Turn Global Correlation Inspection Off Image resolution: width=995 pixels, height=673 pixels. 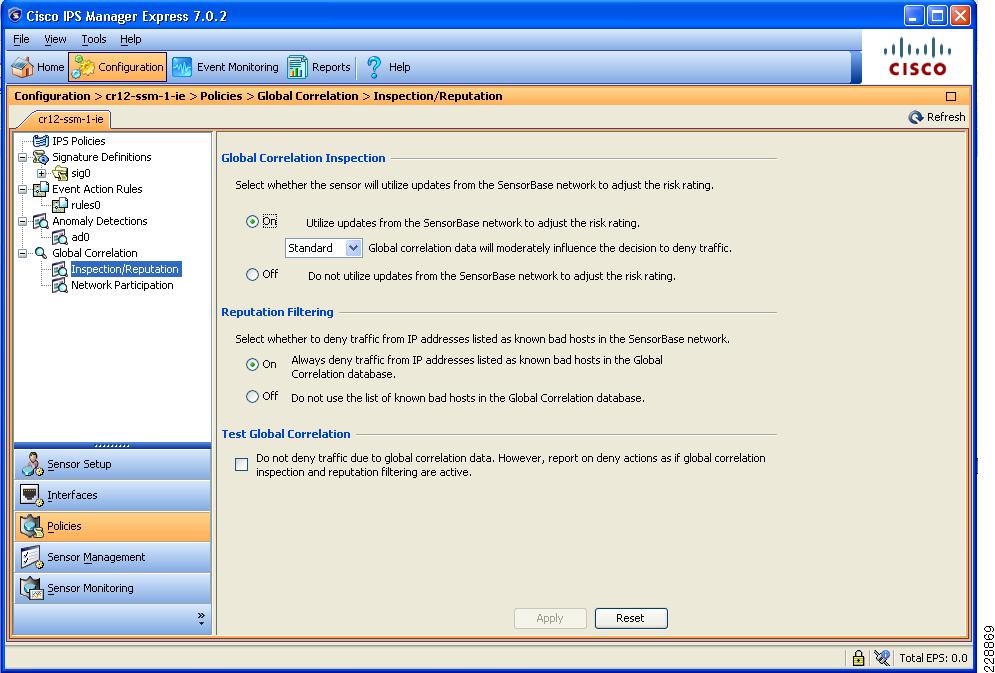pyautogui.click(x=253, y=275)
